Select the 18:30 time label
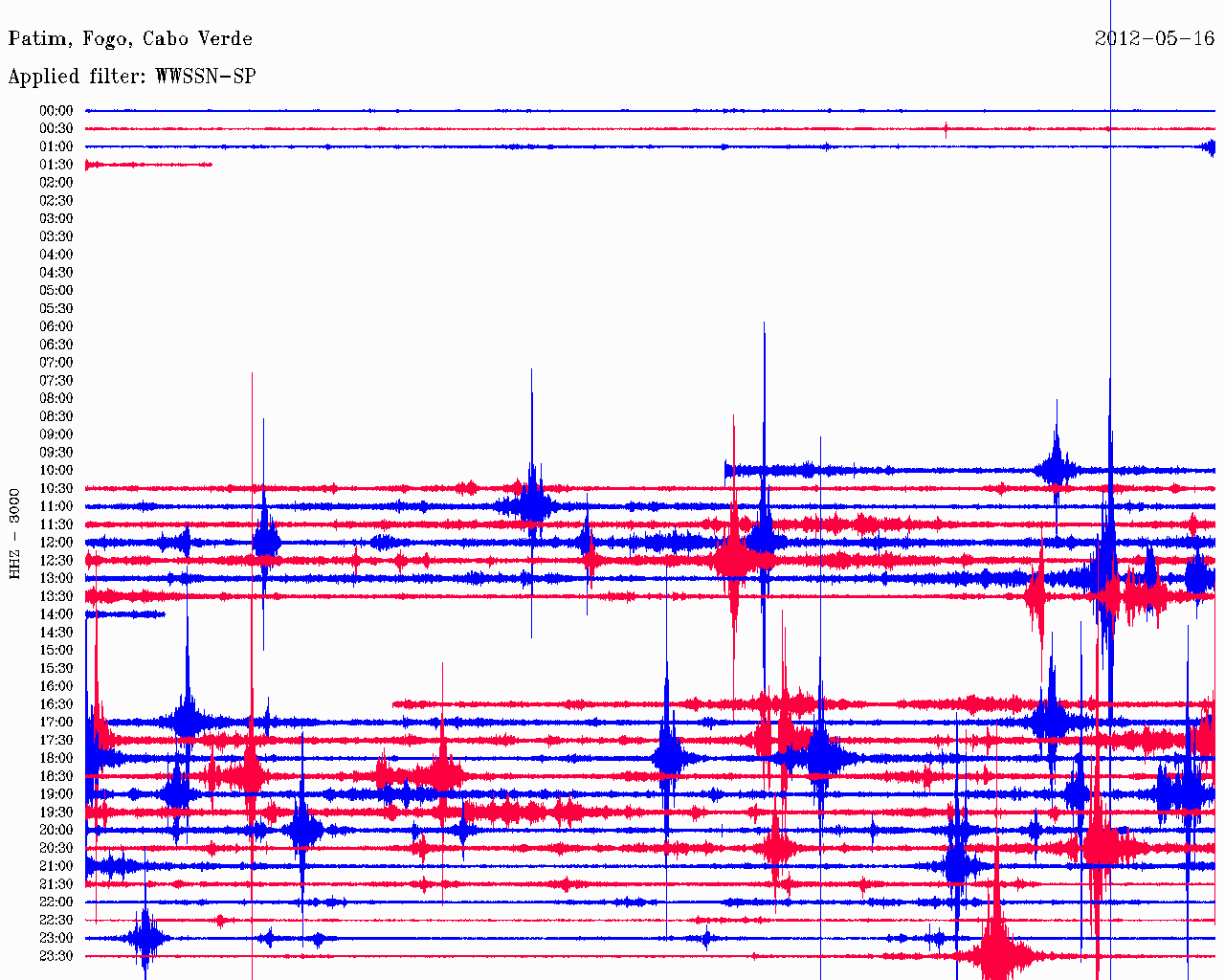Image resolution: width=1225 pixels, height=980 pixels. [x=56, y=776]
